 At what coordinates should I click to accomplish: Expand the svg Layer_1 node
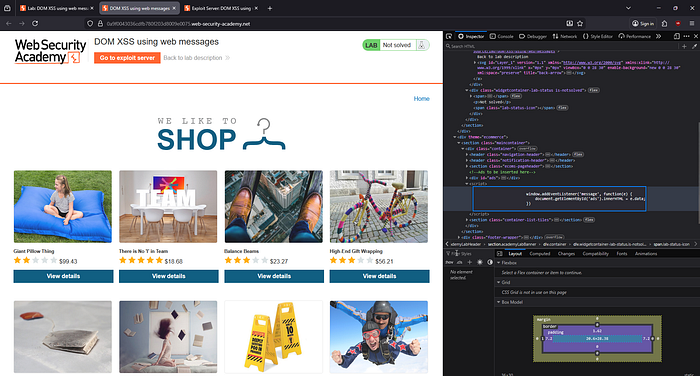(475, 63)
